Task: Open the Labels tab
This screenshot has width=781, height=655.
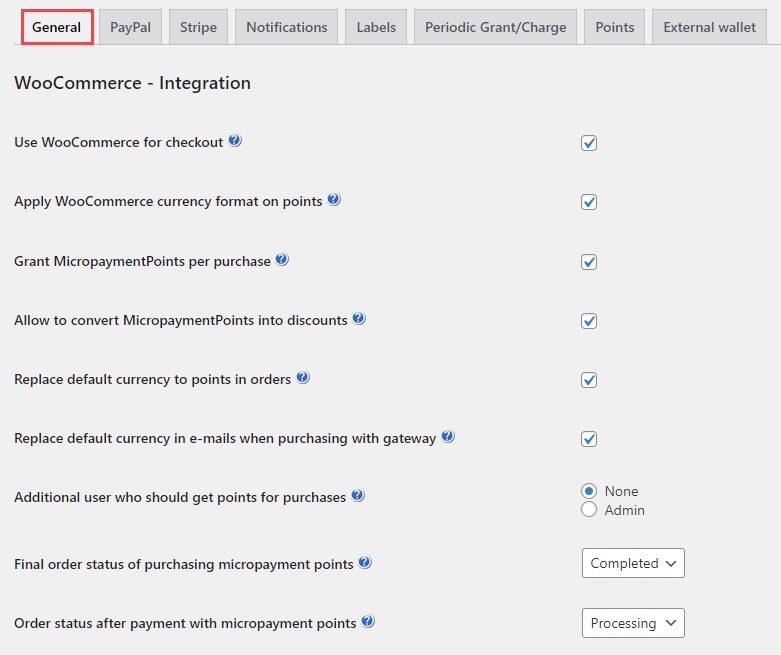Action: 376,27
